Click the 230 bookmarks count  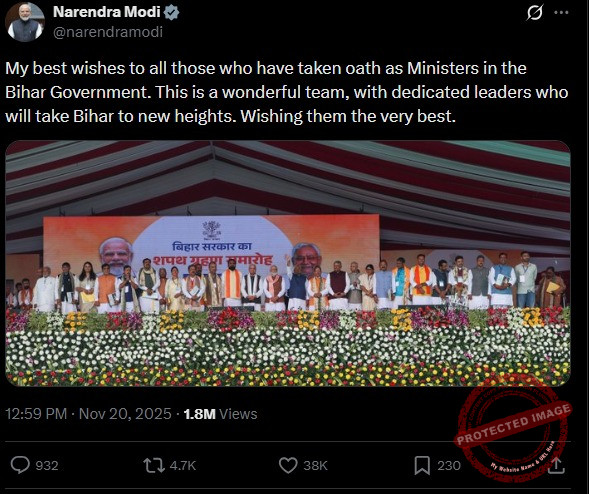tap(449, 466)
